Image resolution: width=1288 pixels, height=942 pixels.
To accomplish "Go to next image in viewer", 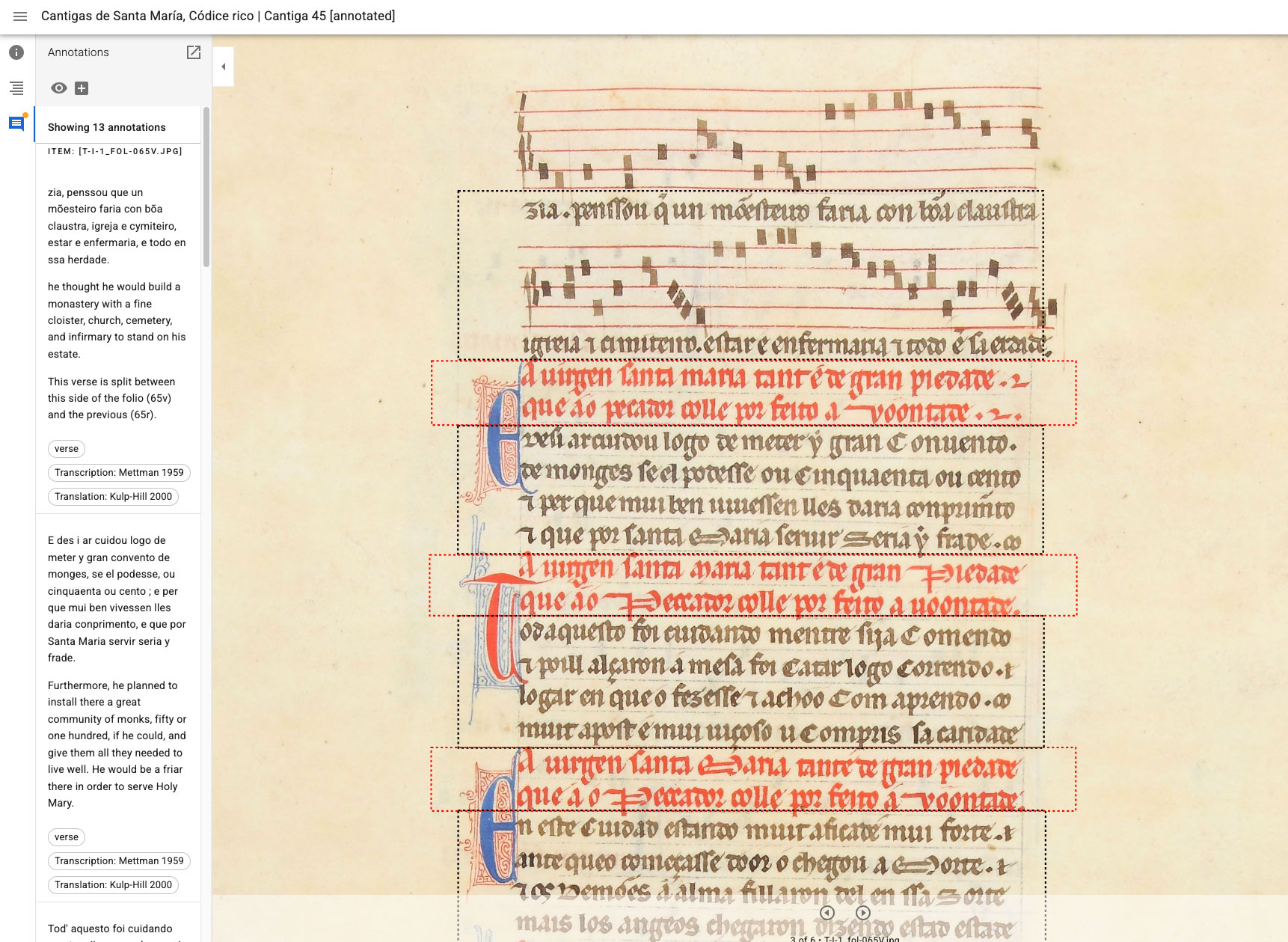I will (862, 913).
